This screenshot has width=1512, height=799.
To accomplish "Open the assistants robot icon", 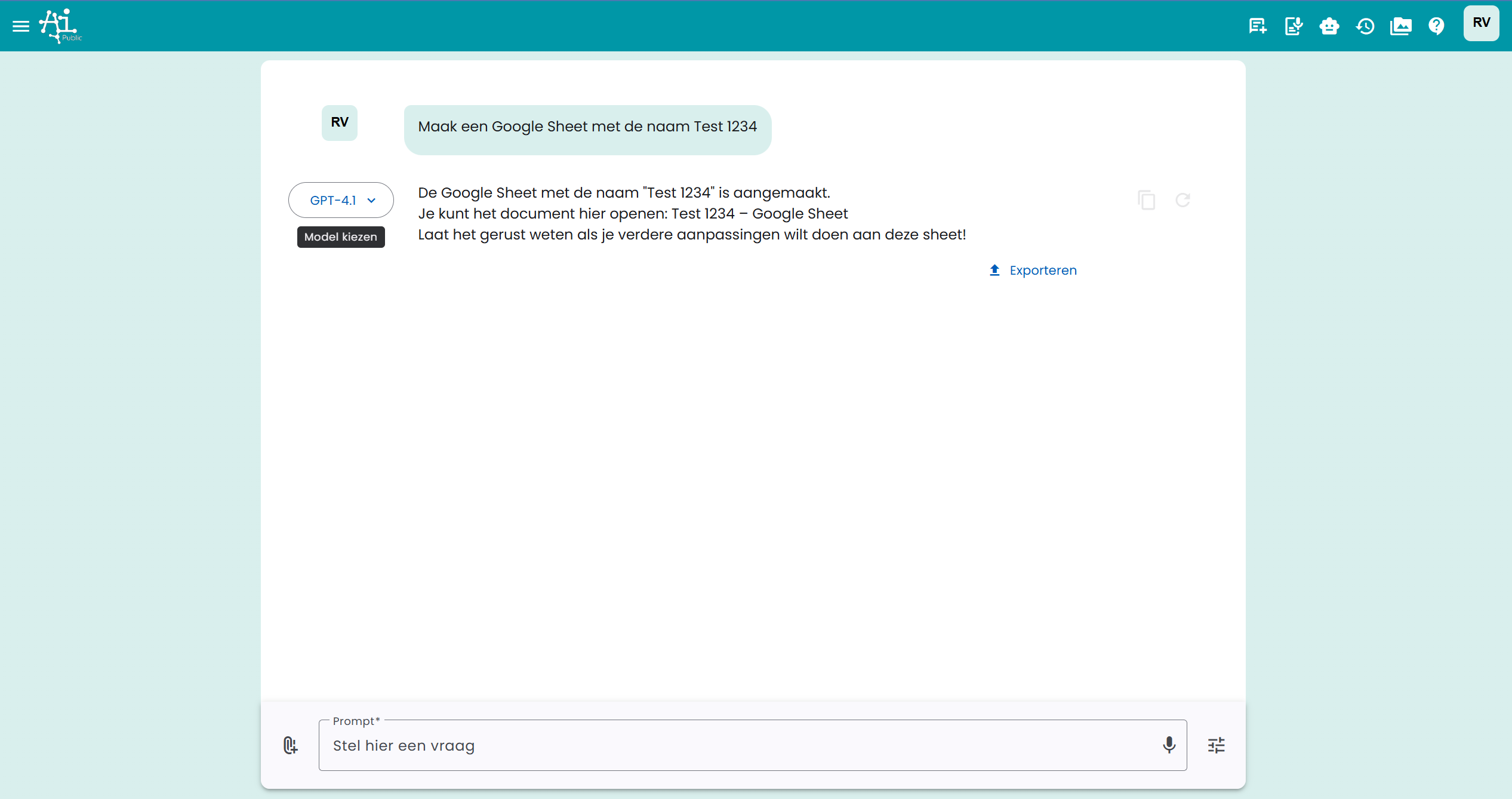I will [1329, 26].
